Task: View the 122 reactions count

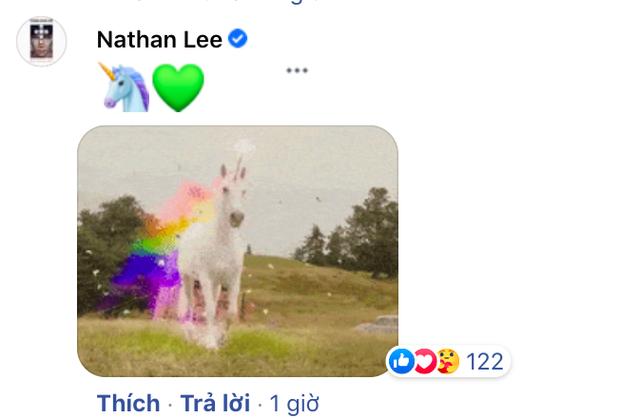Action: point(484,361)
